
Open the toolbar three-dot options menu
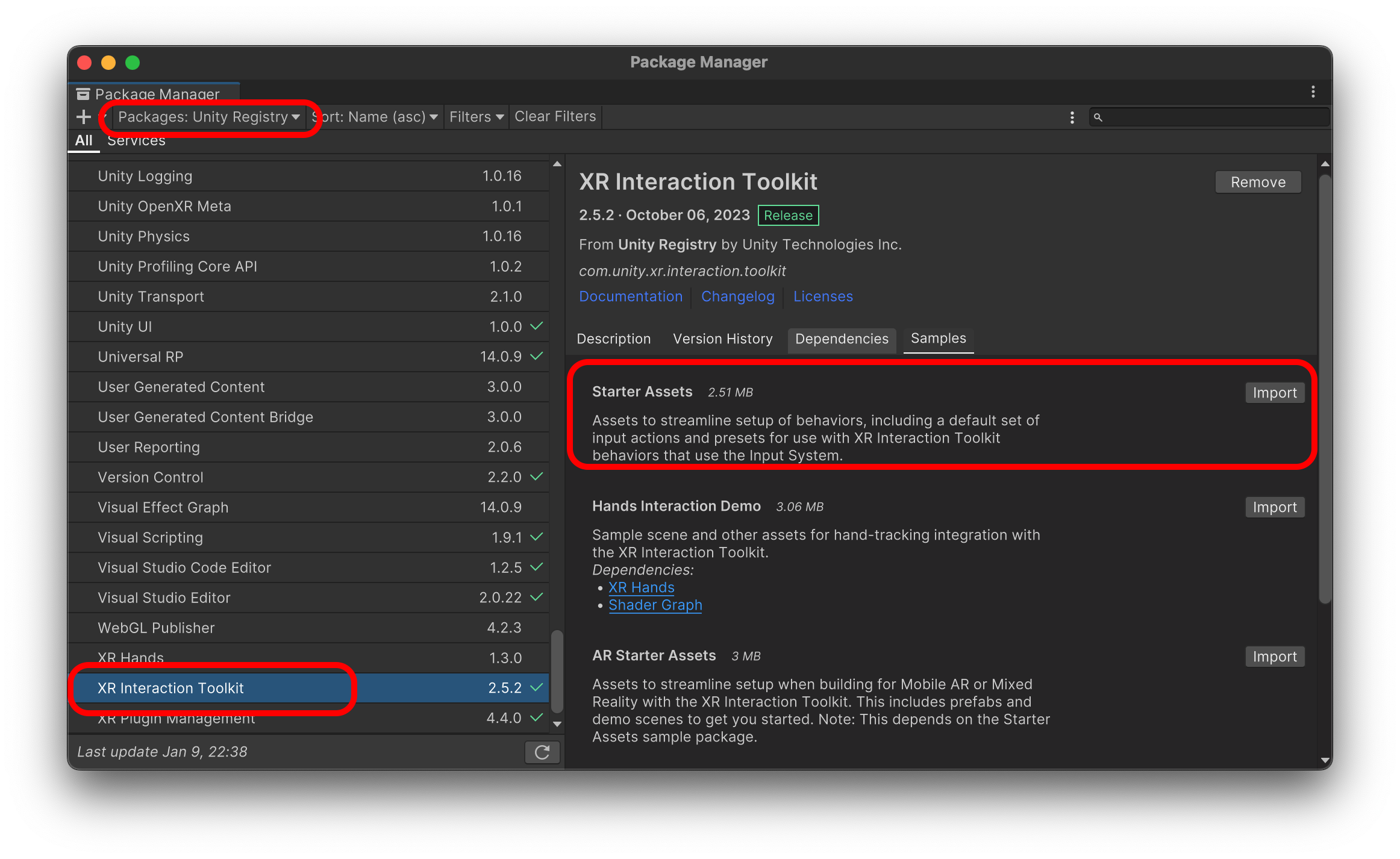(1072, 117)
